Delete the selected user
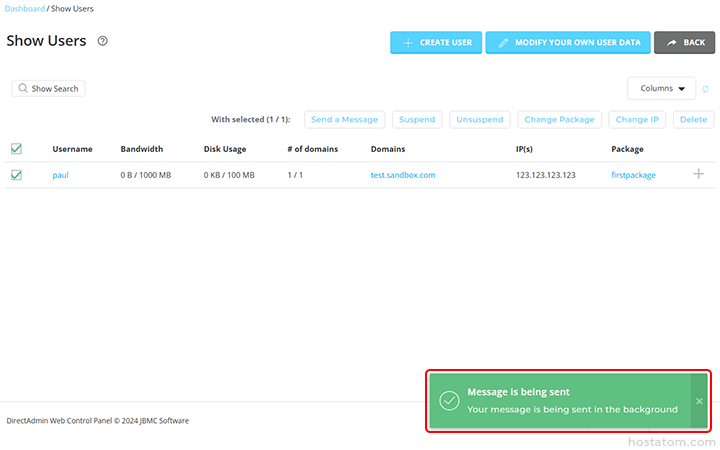Viewport: 720px width, 450px height. click(693, 119)
